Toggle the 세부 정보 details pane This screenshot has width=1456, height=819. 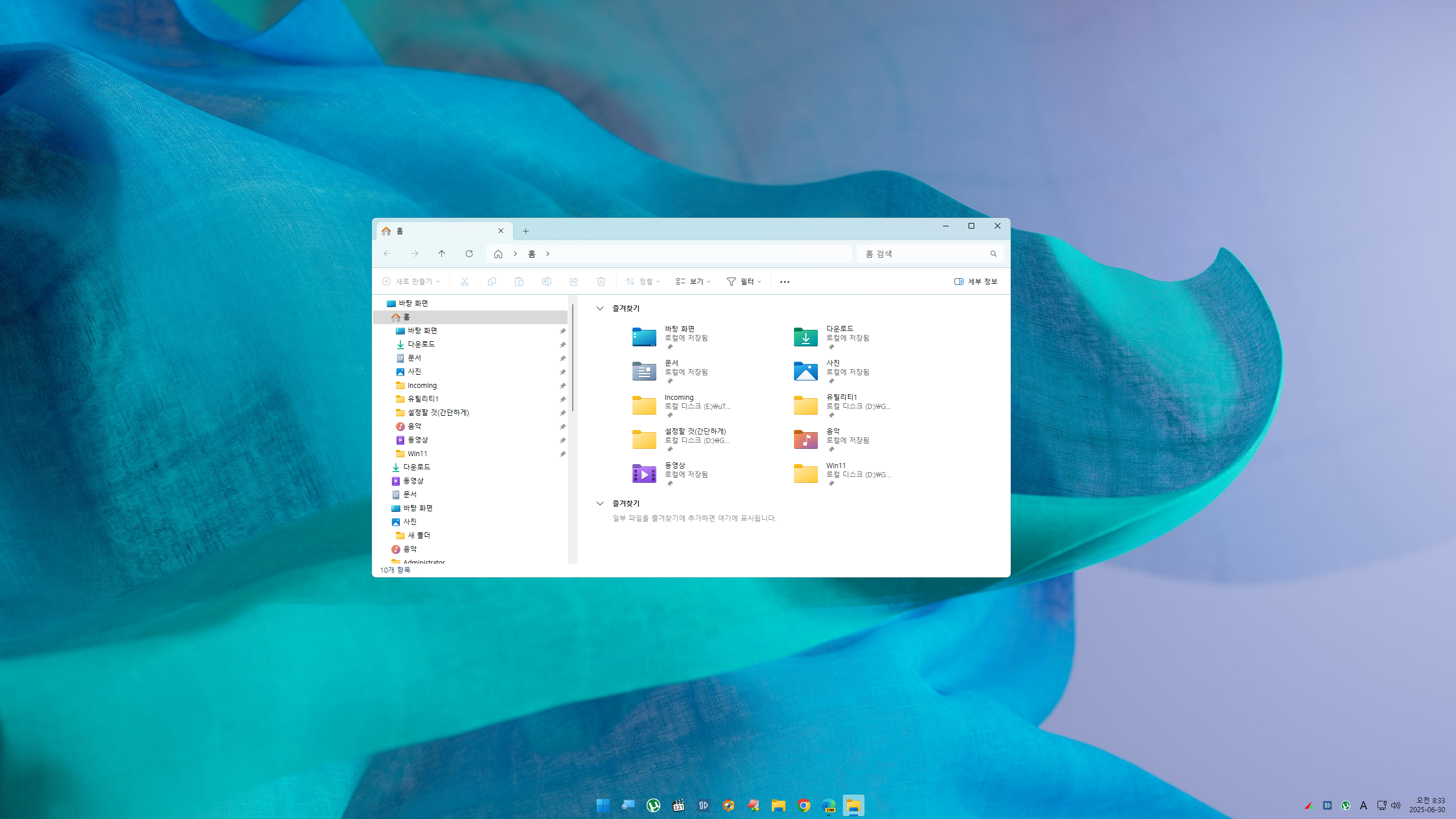(975, 282)
